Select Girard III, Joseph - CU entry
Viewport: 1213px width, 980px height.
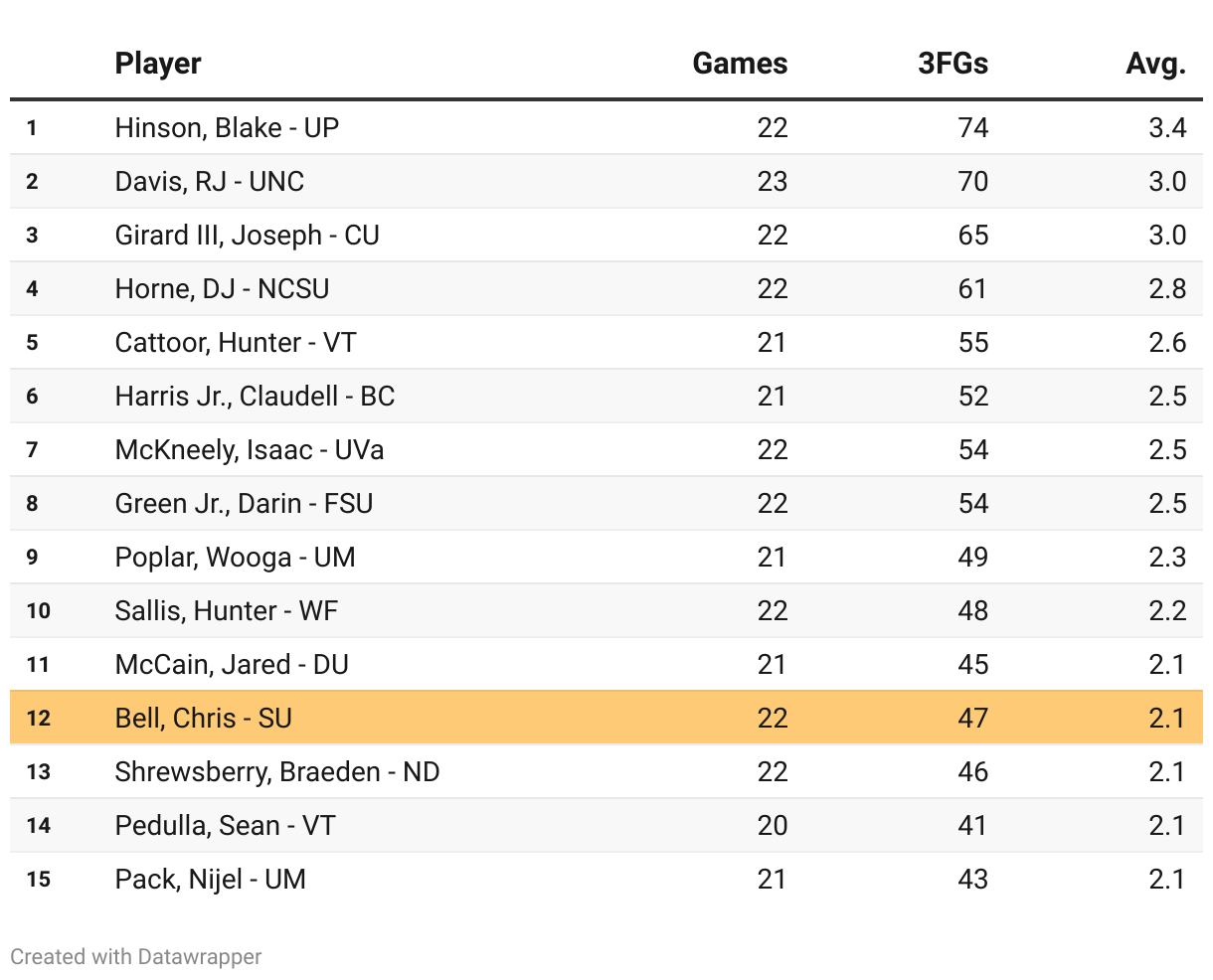(247, 236)
